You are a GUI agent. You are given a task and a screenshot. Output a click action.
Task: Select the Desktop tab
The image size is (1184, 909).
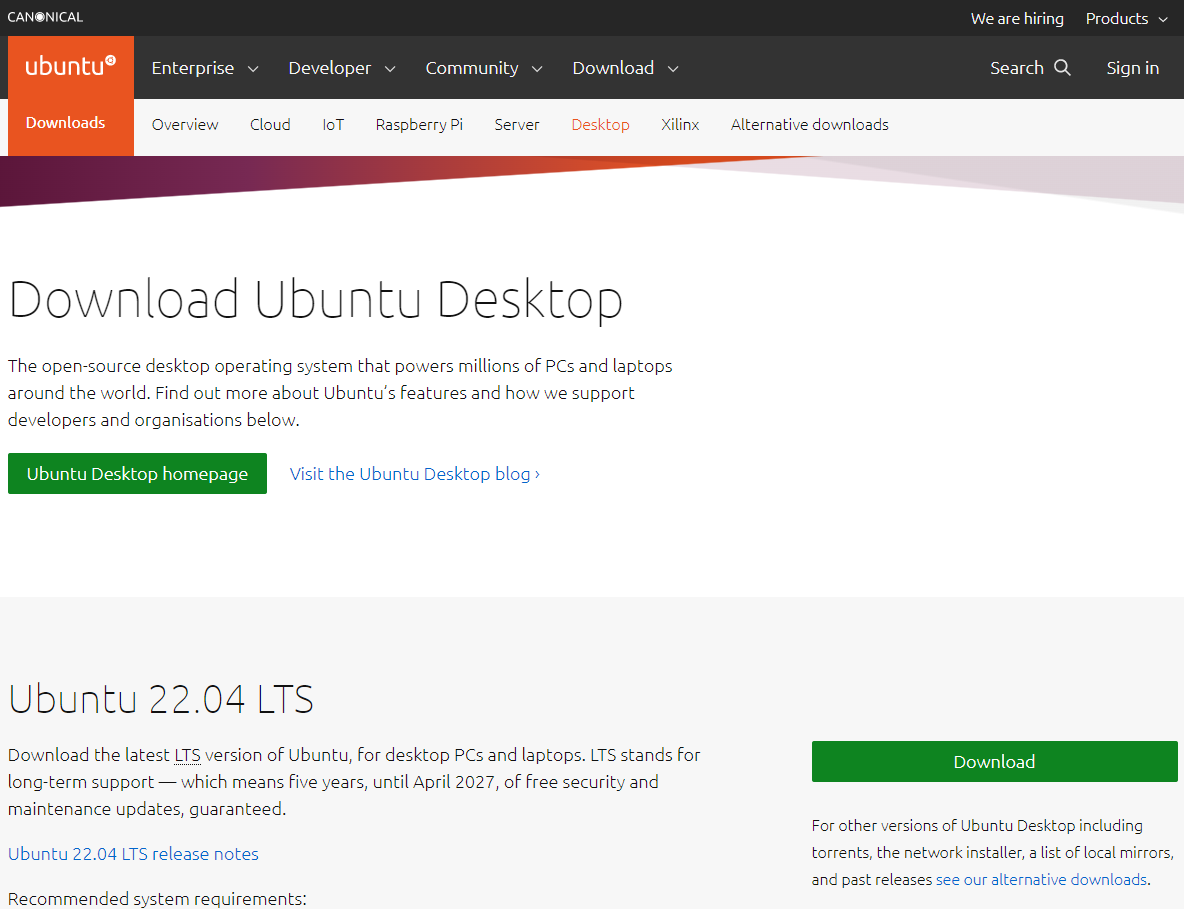[x=600, y=125]
